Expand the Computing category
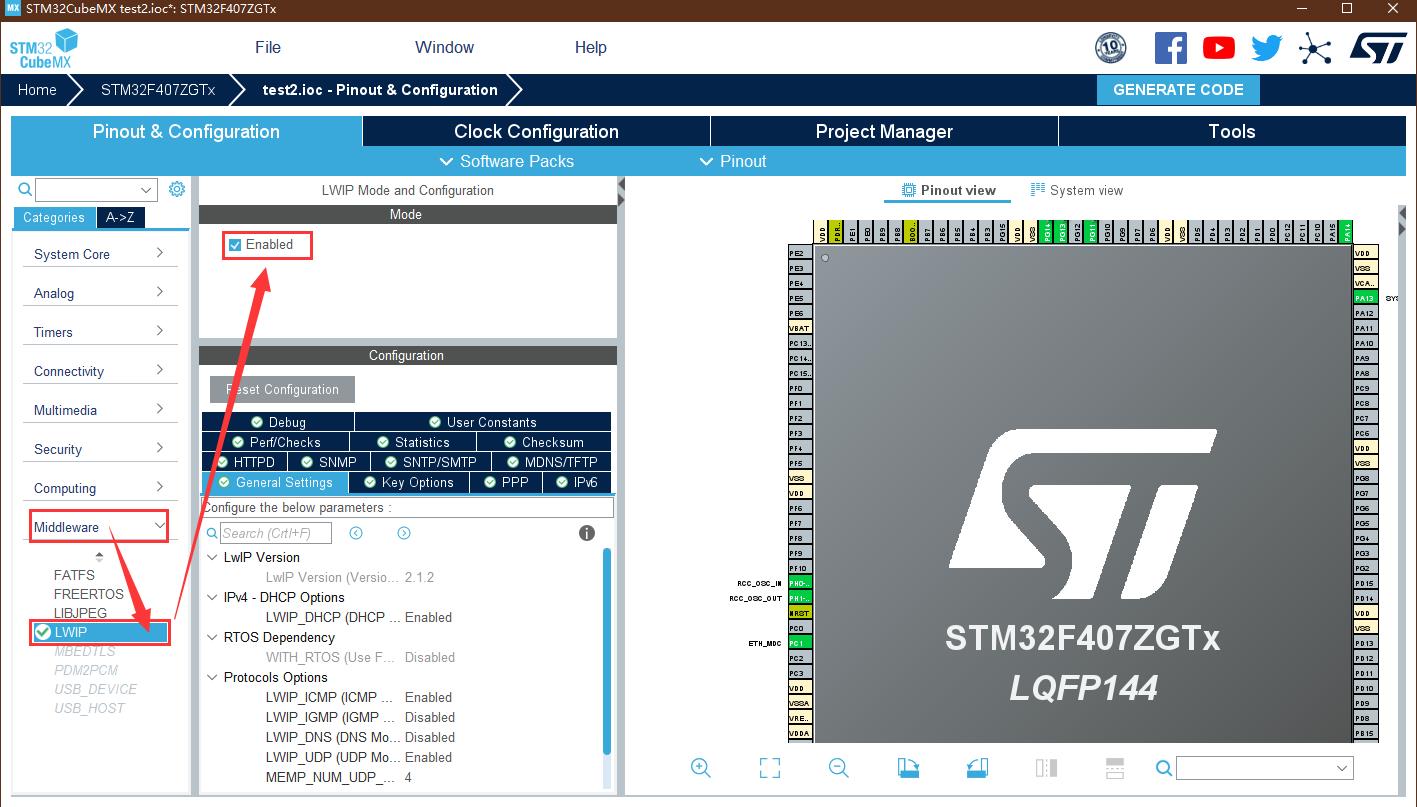1417x807 pixels. pos(100,488)
